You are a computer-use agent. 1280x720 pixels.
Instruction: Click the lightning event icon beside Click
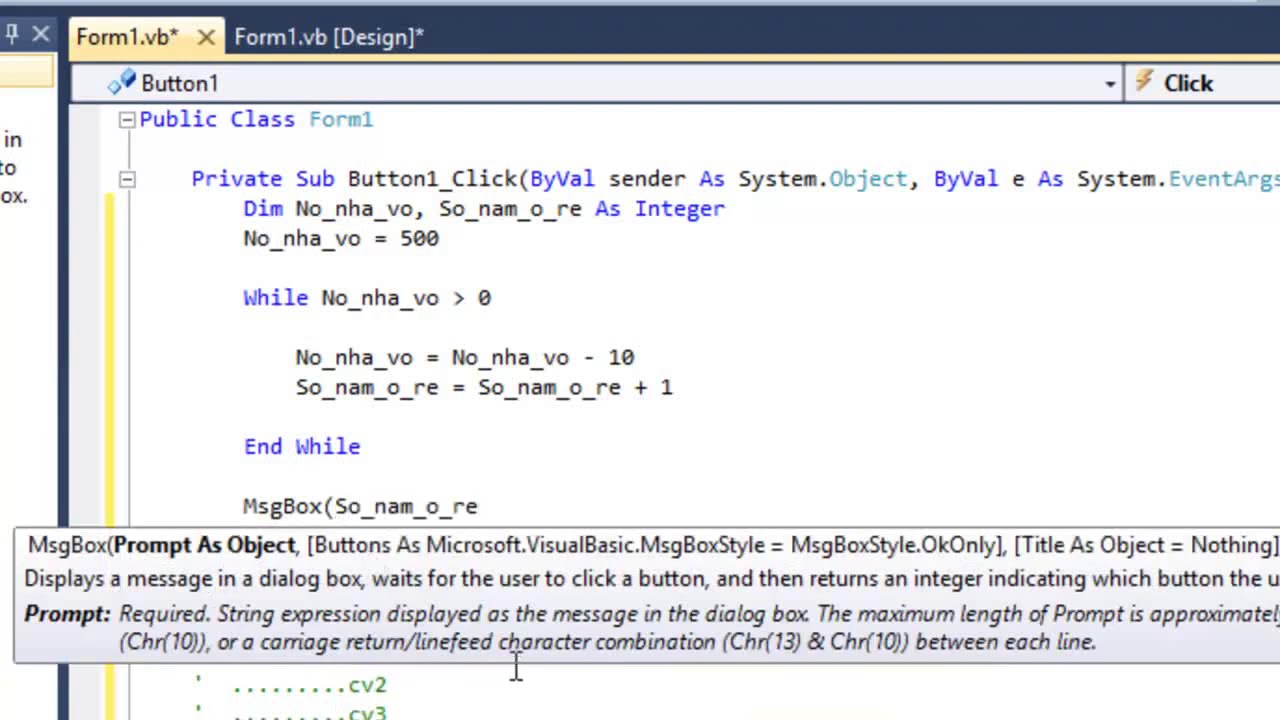tap(1145, 82)
